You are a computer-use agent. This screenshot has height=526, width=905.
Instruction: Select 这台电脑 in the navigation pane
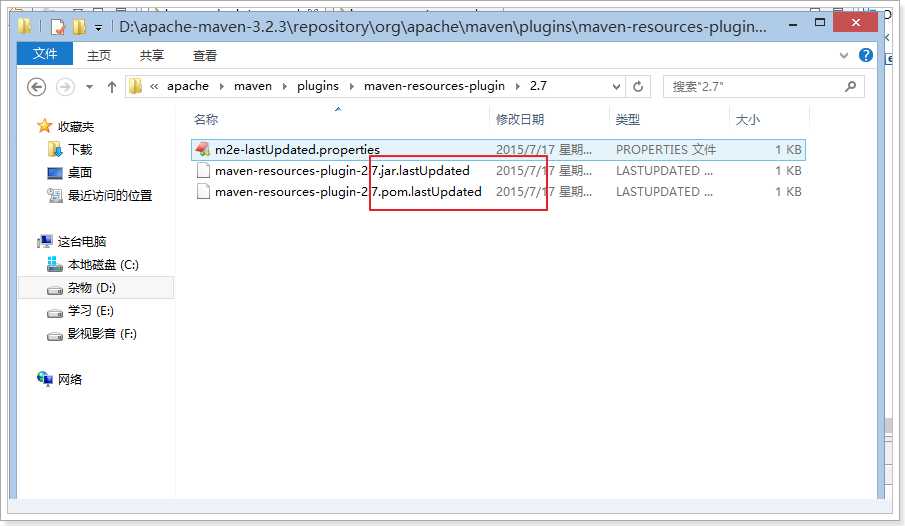coord(81,241)
